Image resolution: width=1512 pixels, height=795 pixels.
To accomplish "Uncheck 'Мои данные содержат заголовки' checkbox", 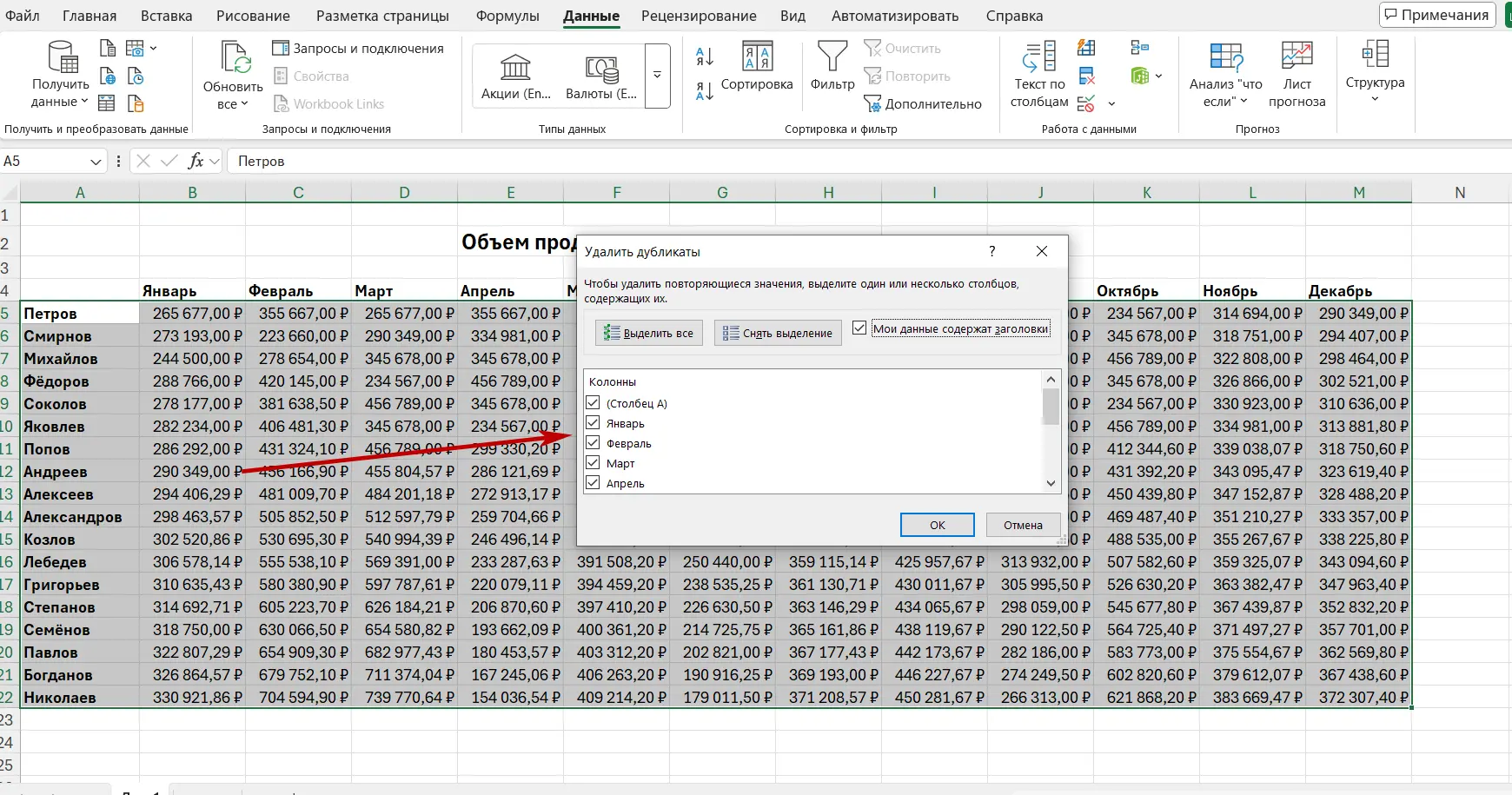I will 859,328.
